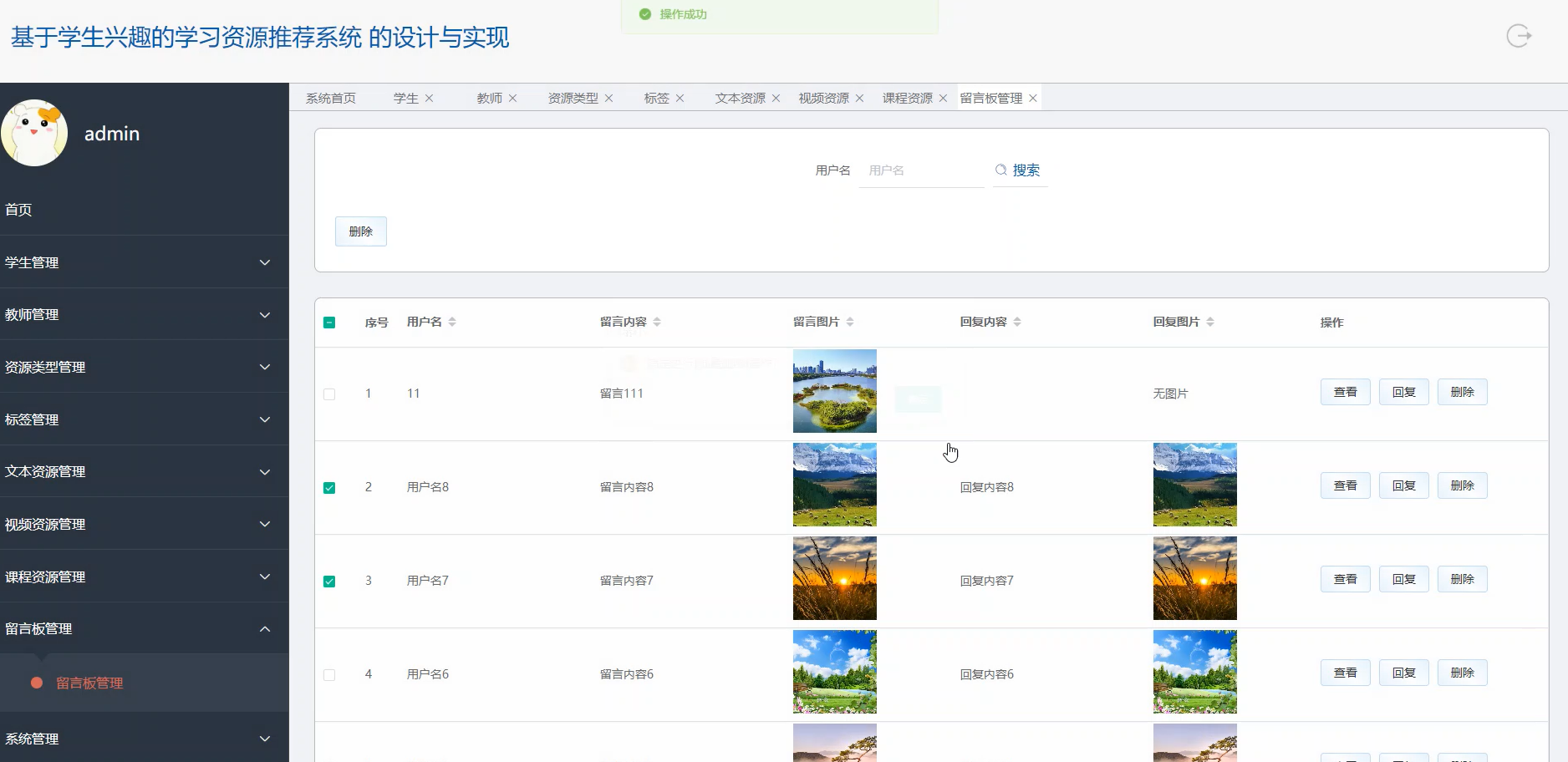Close the 学生 tab
Image resolution: width=1568 pixels, height=762 pixels.
click(429, 98)
